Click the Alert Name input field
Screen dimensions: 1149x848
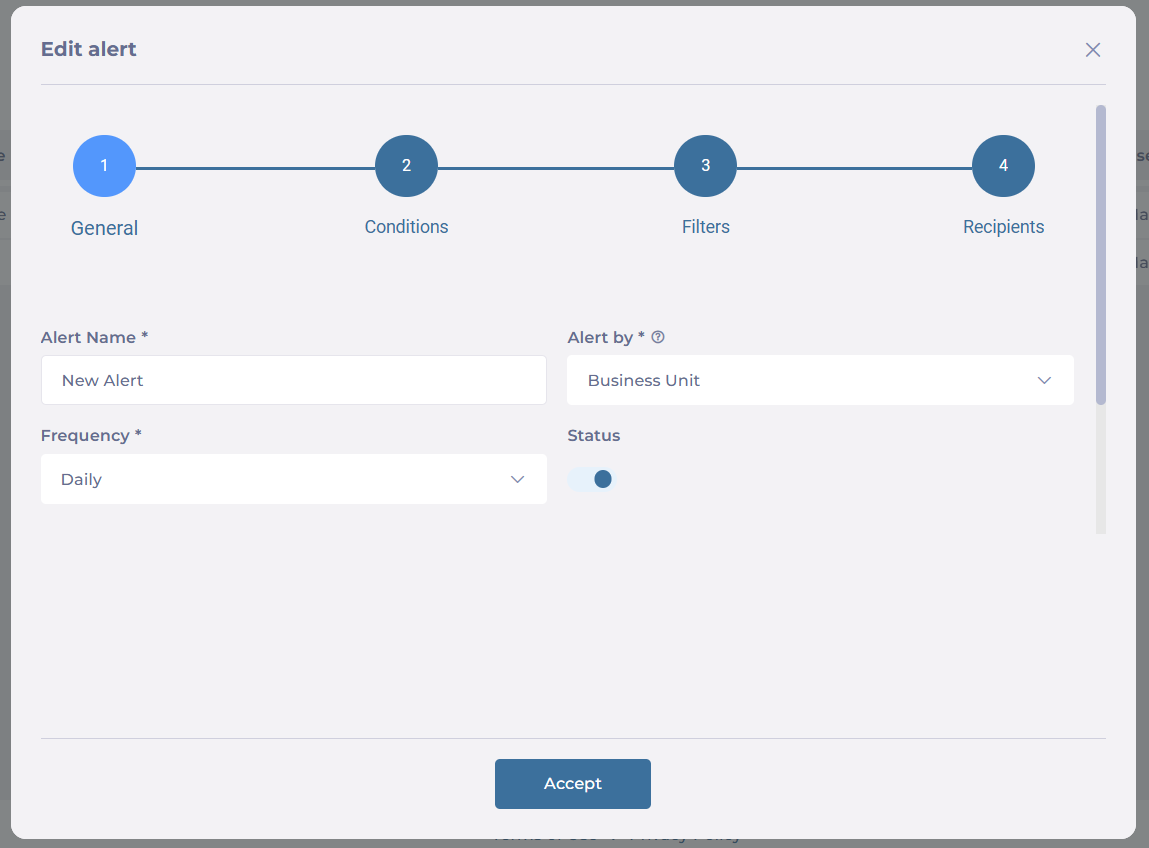click(294, 380)
